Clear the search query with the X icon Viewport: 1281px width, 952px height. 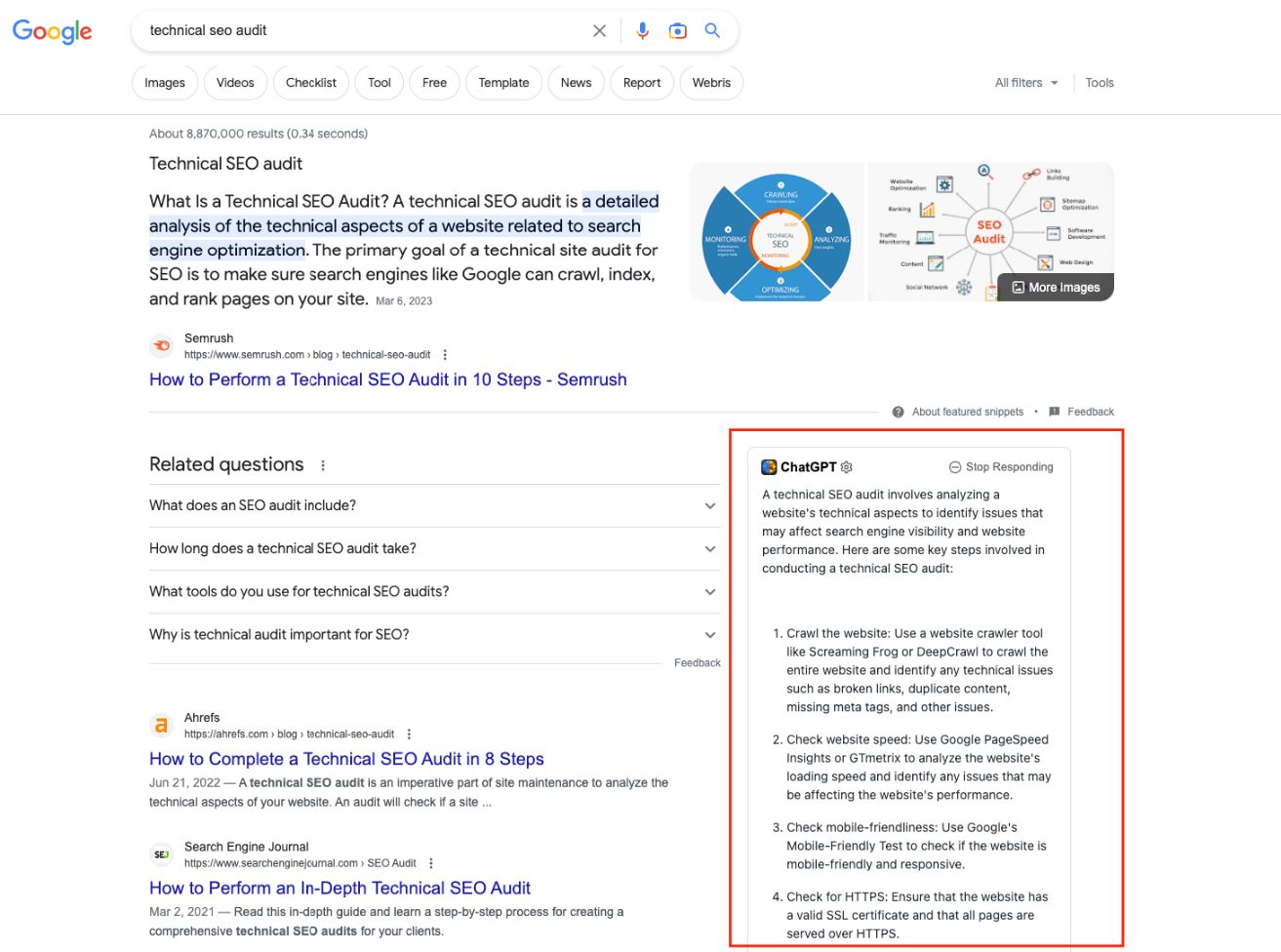(x=598, y=30)
